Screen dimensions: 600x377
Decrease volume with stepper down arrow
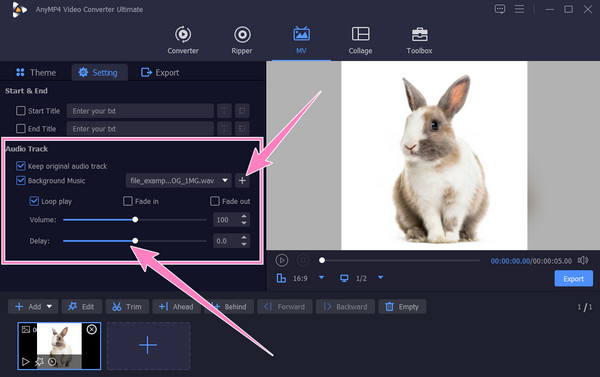pyautogui.click(x=244, y=223)
